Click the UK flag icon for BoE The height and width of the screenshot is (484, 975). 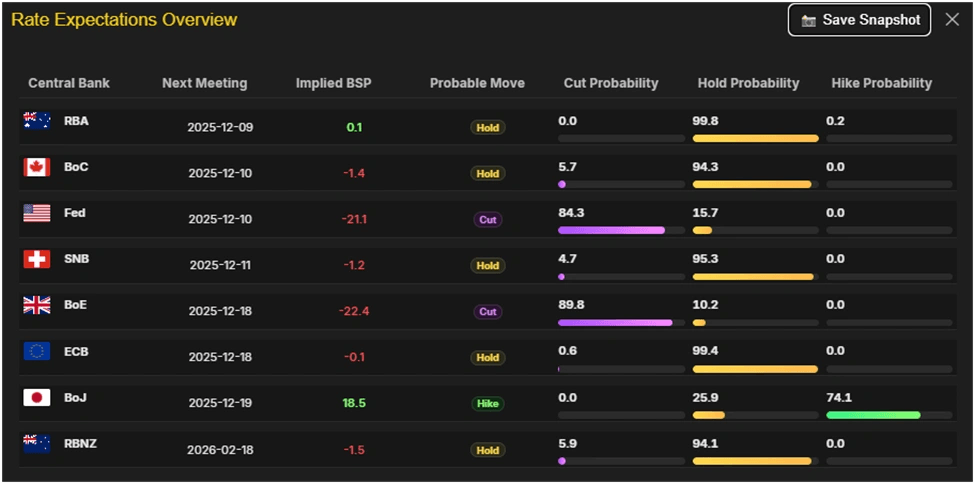click(x=37, y=305)
